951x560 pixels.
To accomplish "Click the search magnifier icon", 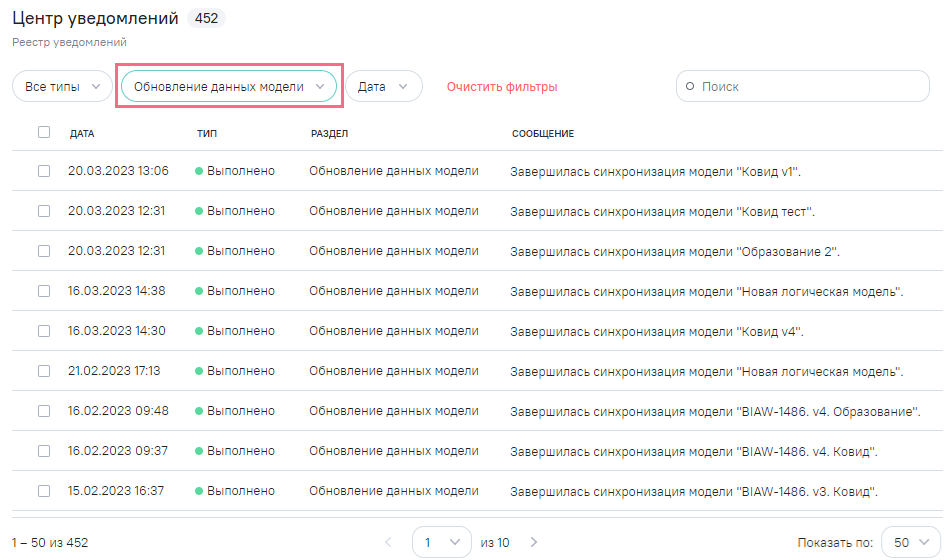I will coord(690,87).
